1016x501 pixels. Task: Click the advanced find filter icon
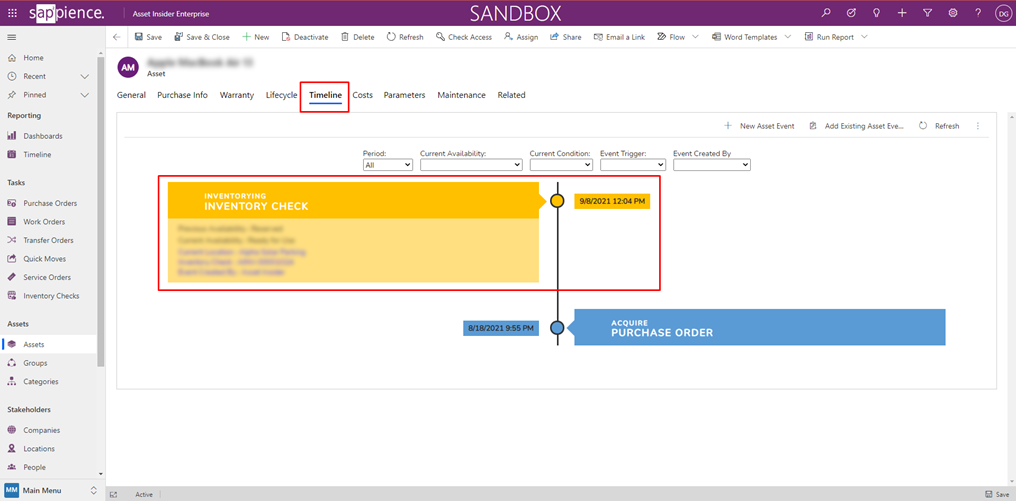click(927, 13)
